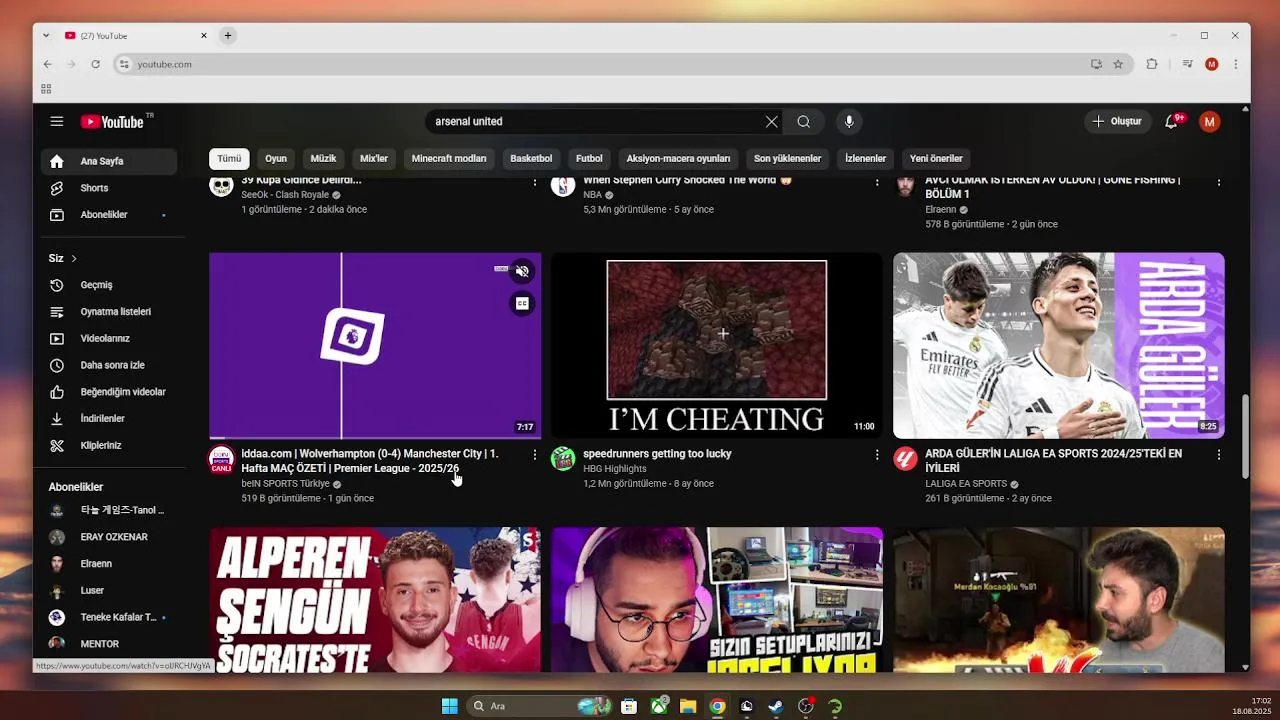
Task: Select the Mix'ler filter chip
Action: 374,158
